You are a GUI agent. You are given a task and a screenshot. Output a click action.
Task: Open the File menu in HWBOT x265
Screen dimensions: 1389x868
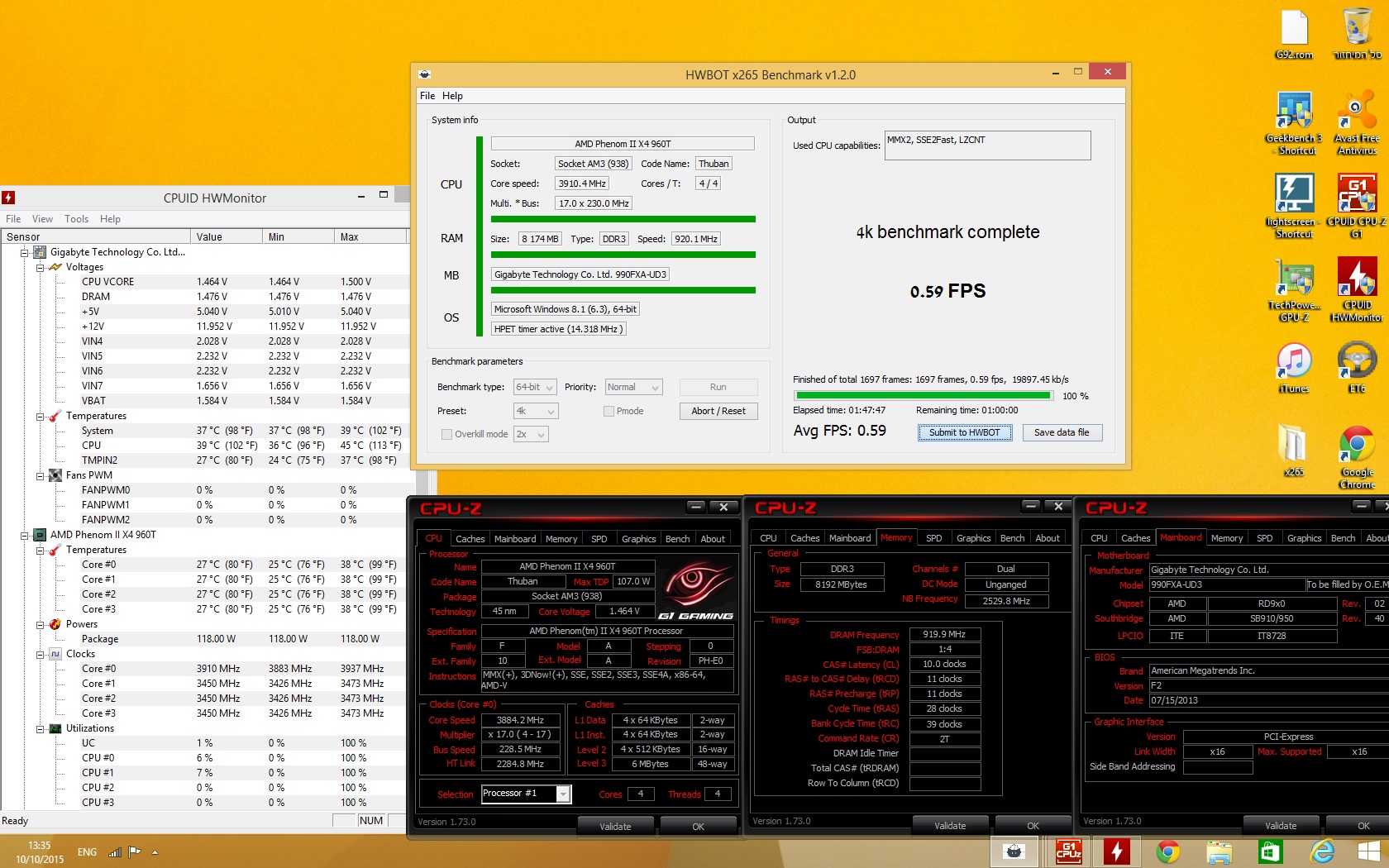point(427,96)
